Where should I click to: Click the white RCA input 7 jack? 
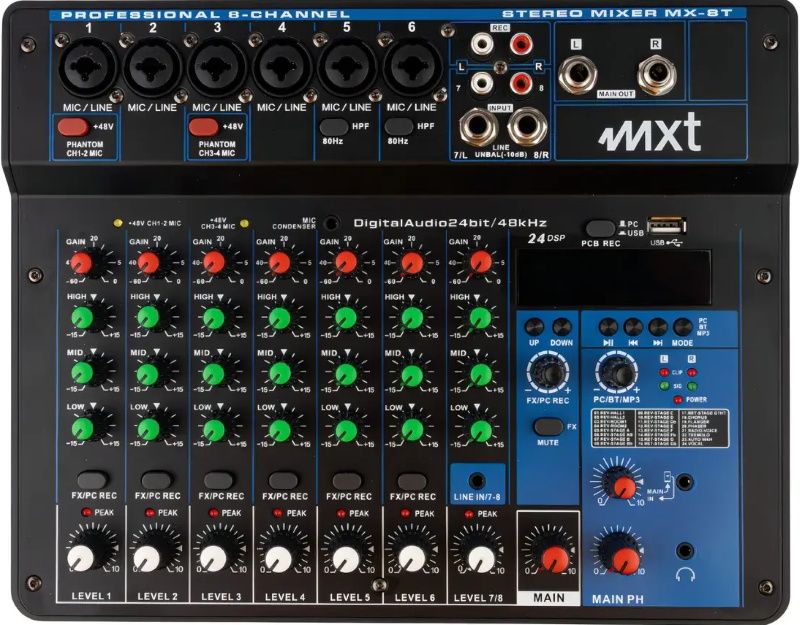tap(482, 83)
